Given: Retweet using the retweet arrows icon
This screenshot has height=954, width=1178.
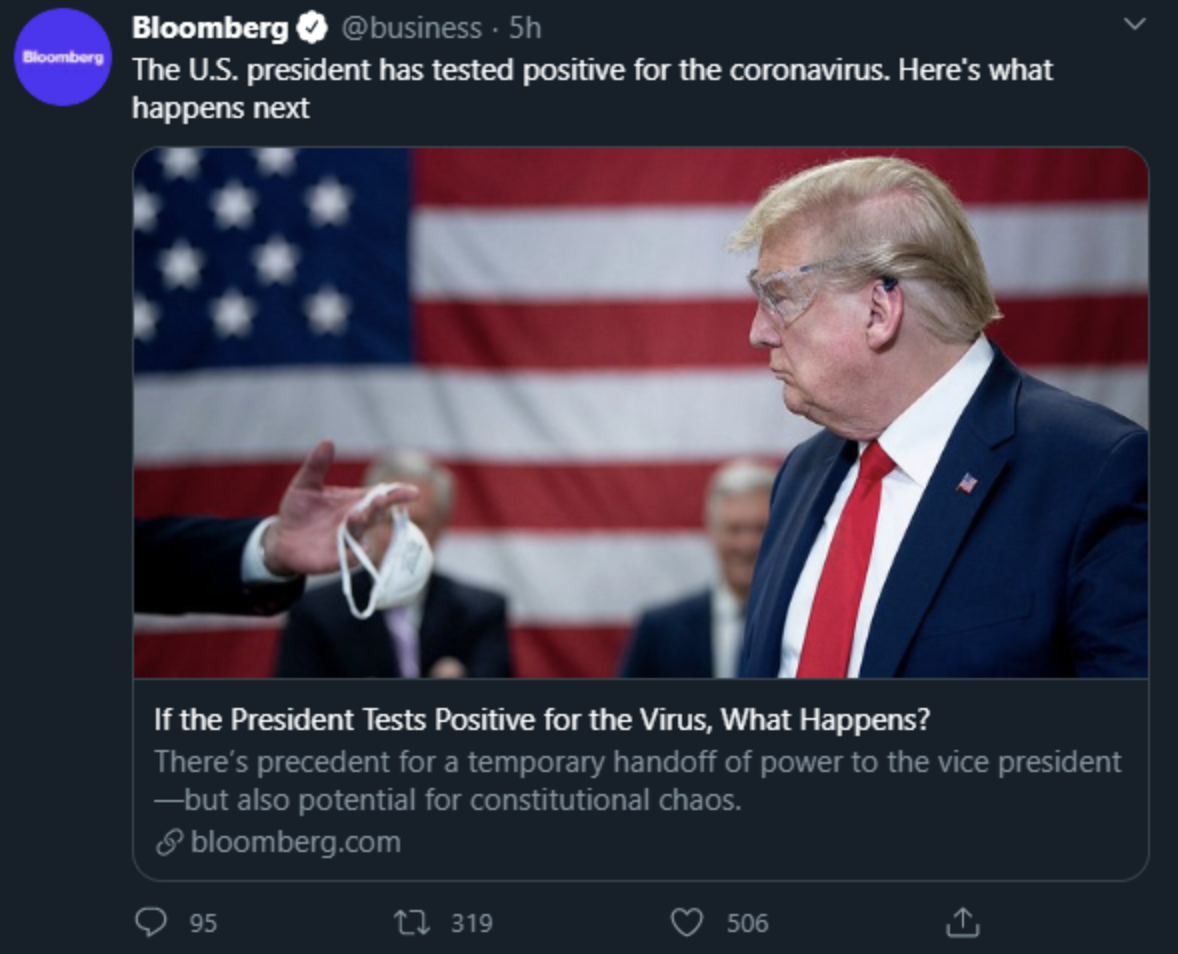Looking at the screenshot, I should pyautogui.click(x=412, y=921).
